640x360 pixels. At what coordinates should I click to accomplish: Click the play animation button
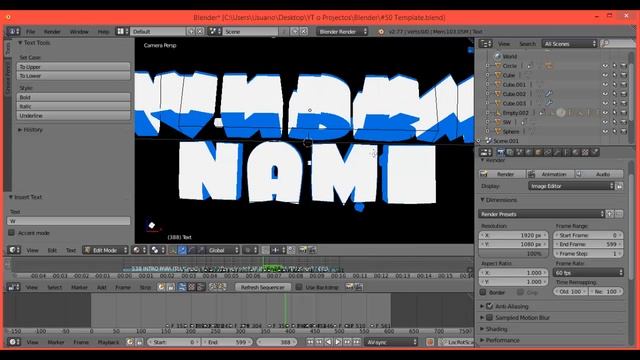pyautogui.click(x=338, y=342)
